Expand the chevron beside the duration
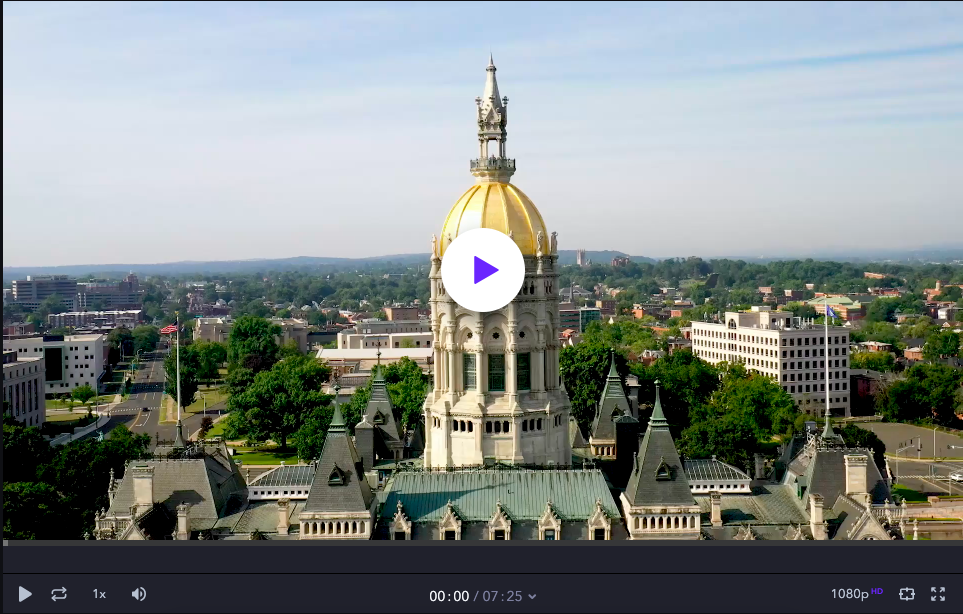The width and height of the screenshot is (963, 614). 532,597
